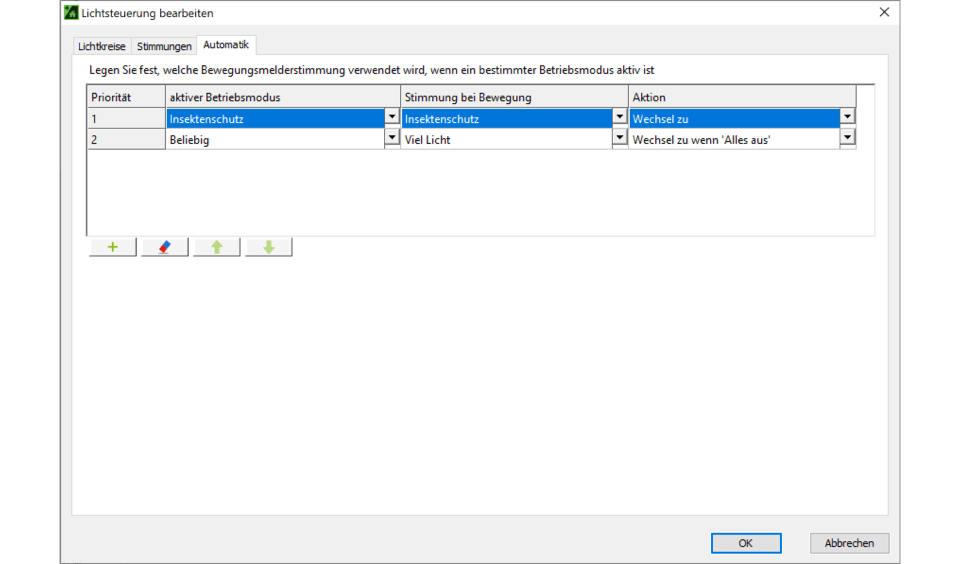The width and height of the screenshot is (960, 564).
Task: Close the Lichtsteuerung bearbeiten dialog
Action: (884, 13)
